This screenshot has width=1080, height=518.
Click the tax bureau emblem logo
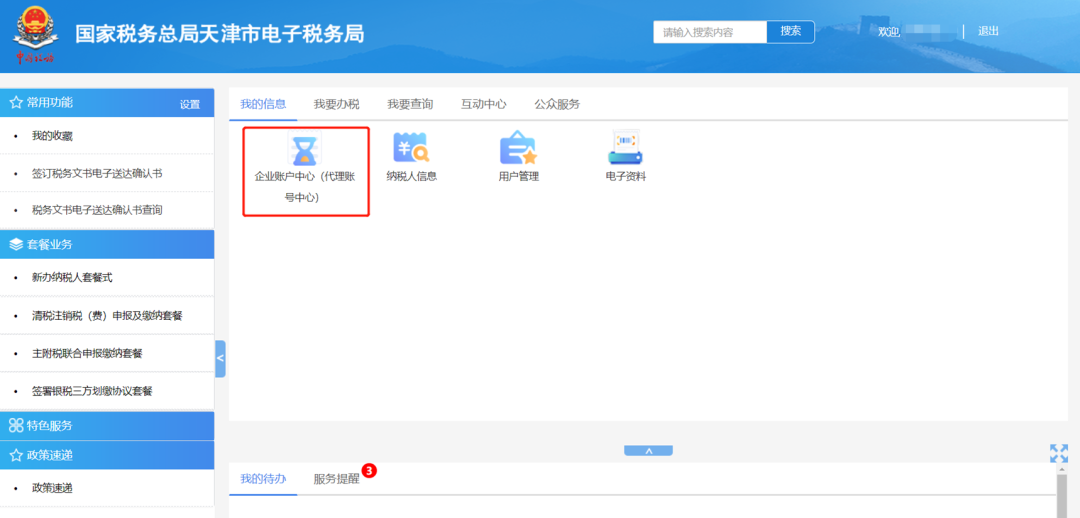(36, 34)
